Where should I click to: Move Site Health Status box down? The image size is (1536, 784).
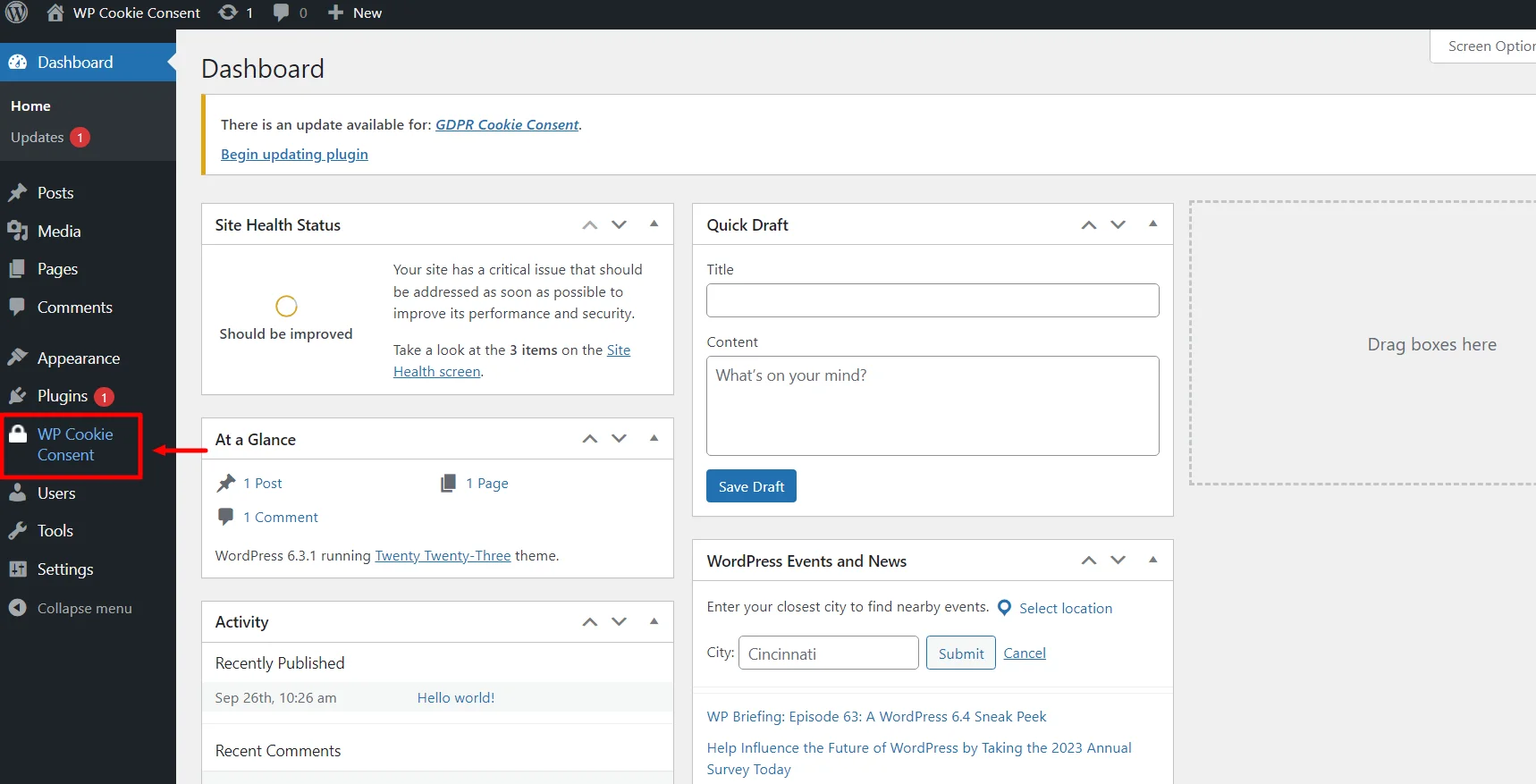pyautogui.click(x=619, y=224)
